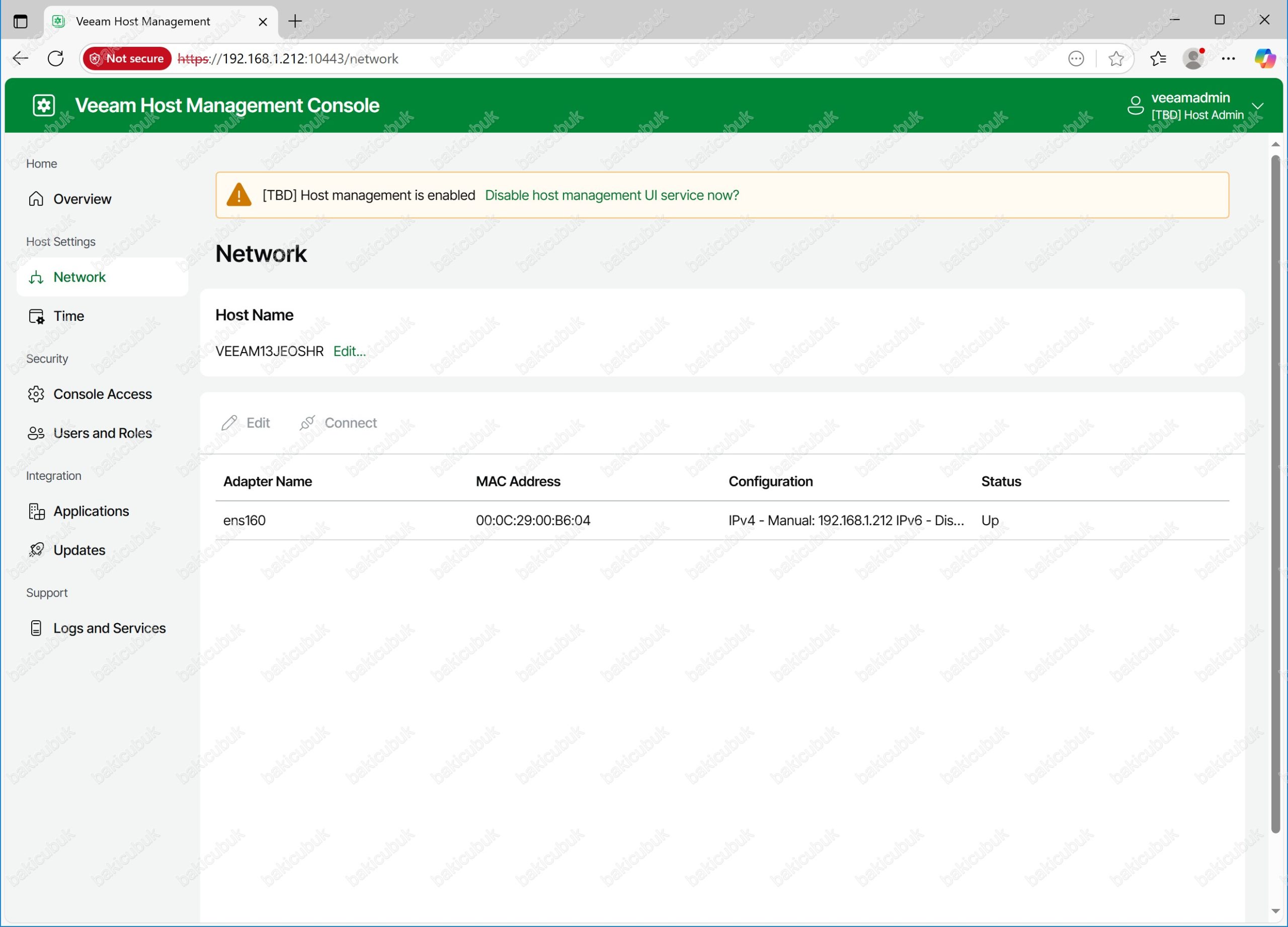1288x927 pixels.
Task: Click the warning triangle icon in banner
Action: click(x=238, y=195)
